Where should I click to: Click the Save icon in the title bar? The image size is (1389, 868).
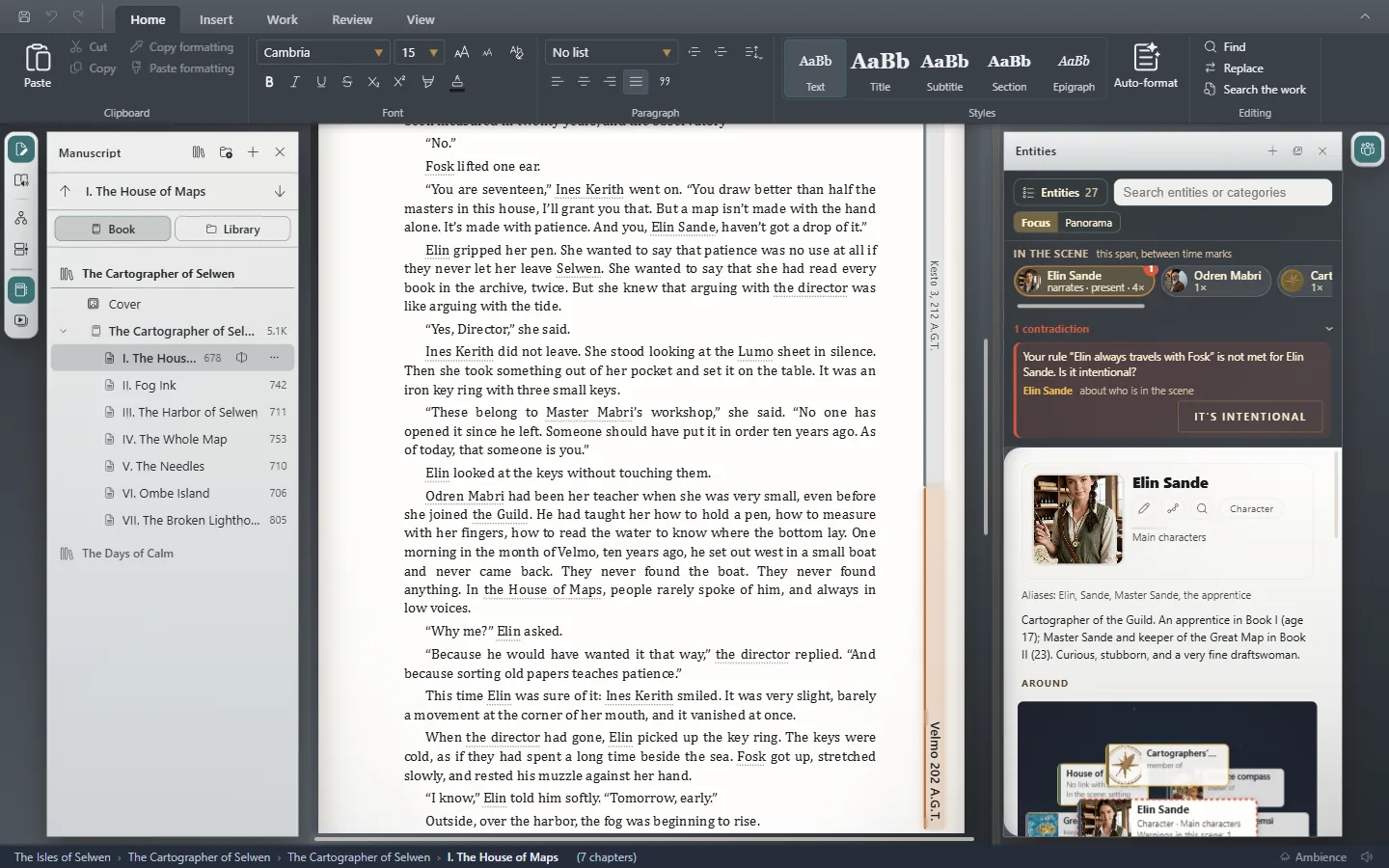[x=24, y=16]
